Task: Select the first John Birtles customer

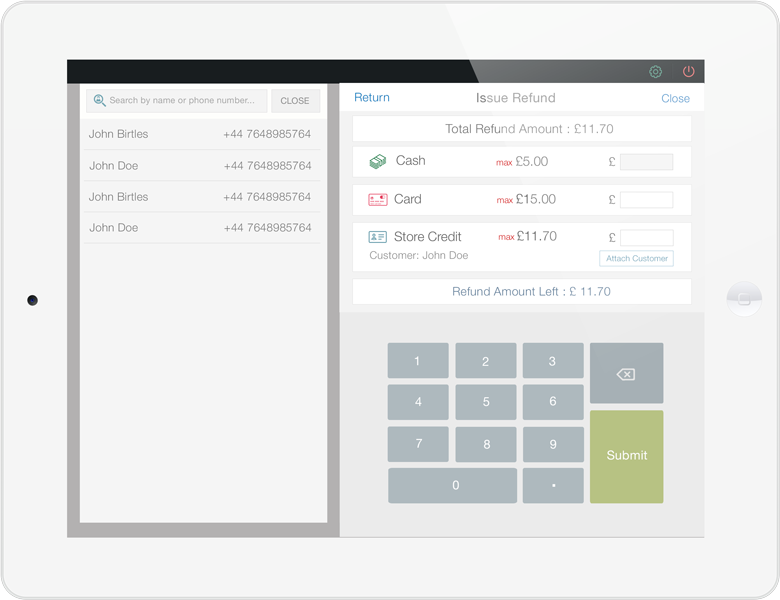Action: (x=200, y=134)
